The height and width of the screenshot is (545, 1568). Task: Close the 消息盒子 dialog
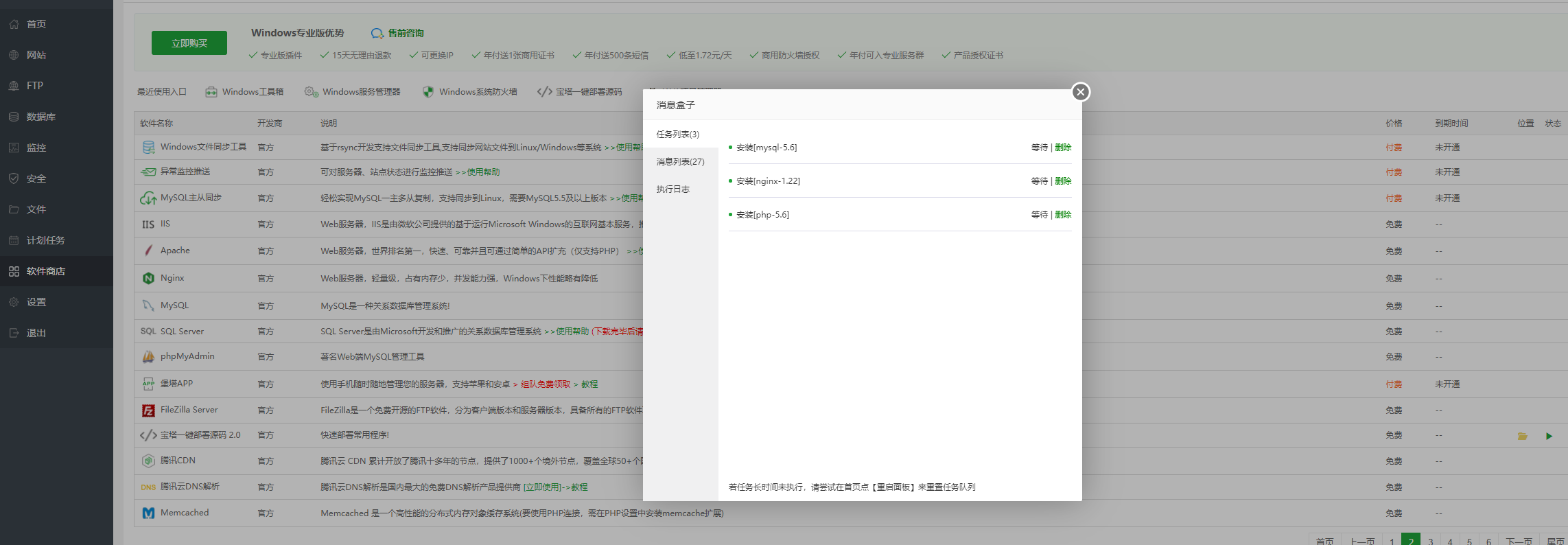[x=1081, y=92]
